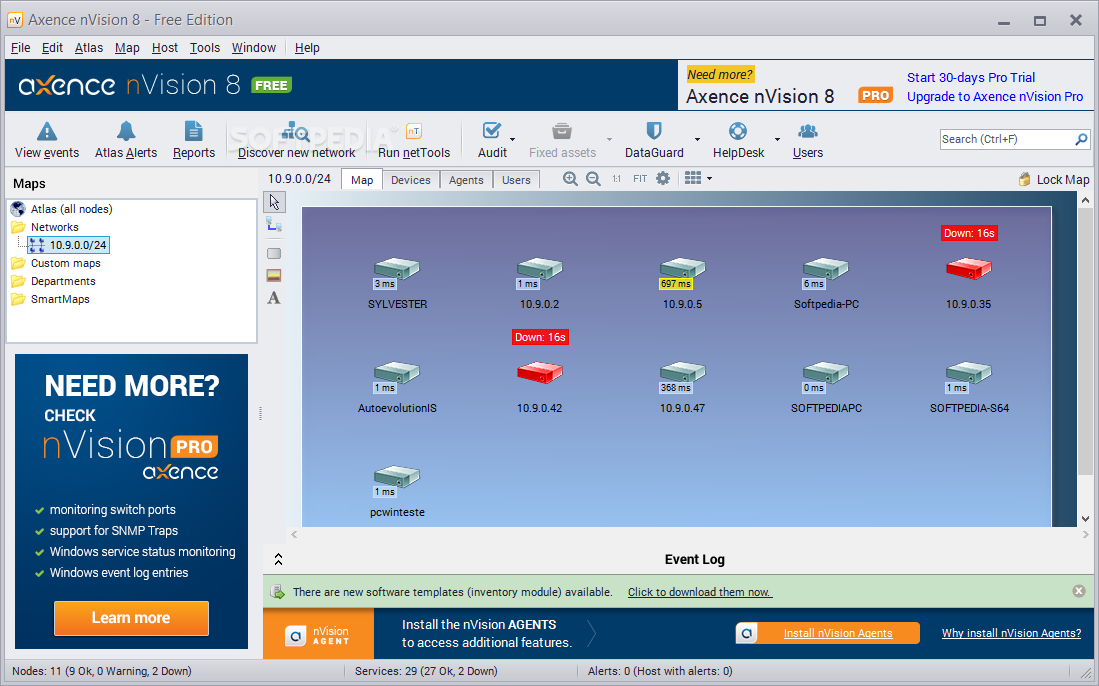Open the HelpDesk dropdown arrow
This screenshot has height=686, width=1099.
point(777,139)
